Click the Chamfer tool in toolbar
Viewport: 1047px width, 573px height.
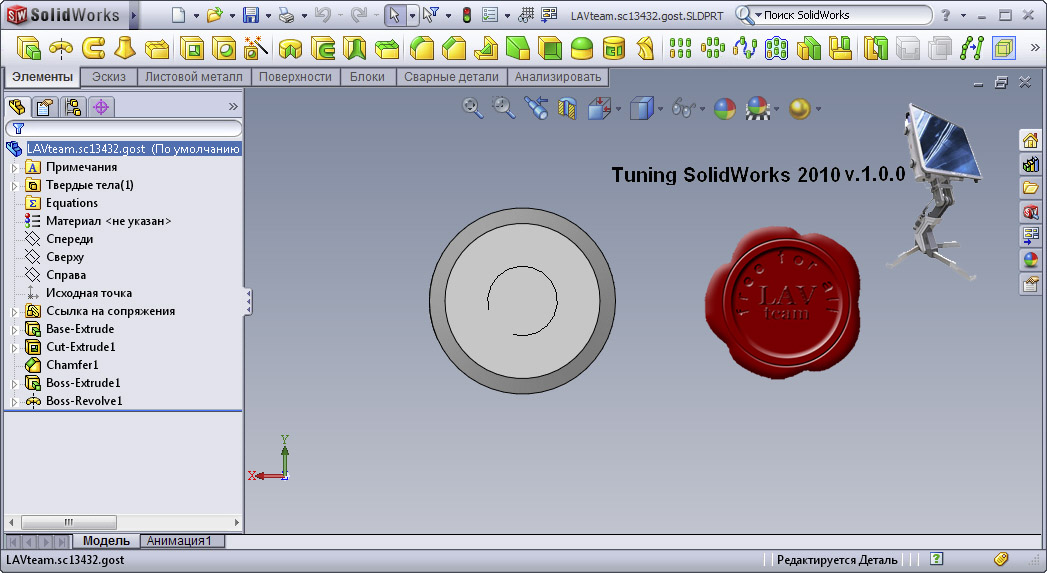454,48
